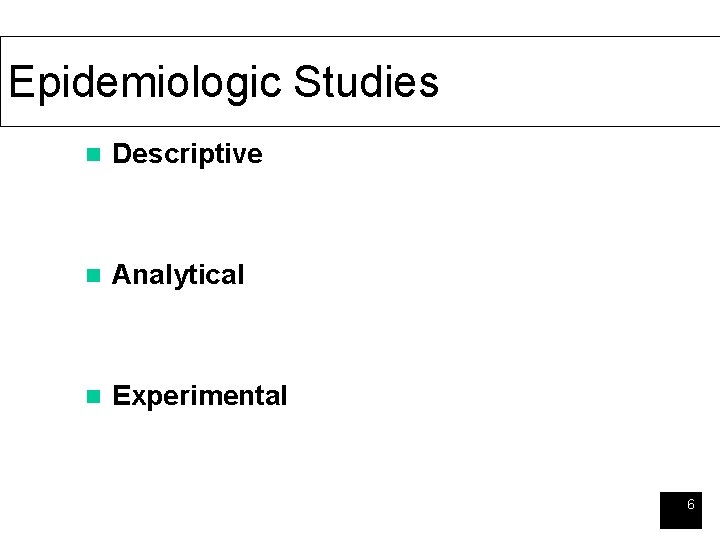The width and height of the screenshot is (720, 540).
Task: Click the word Epidemiologic in title
Action: (145, 83)
